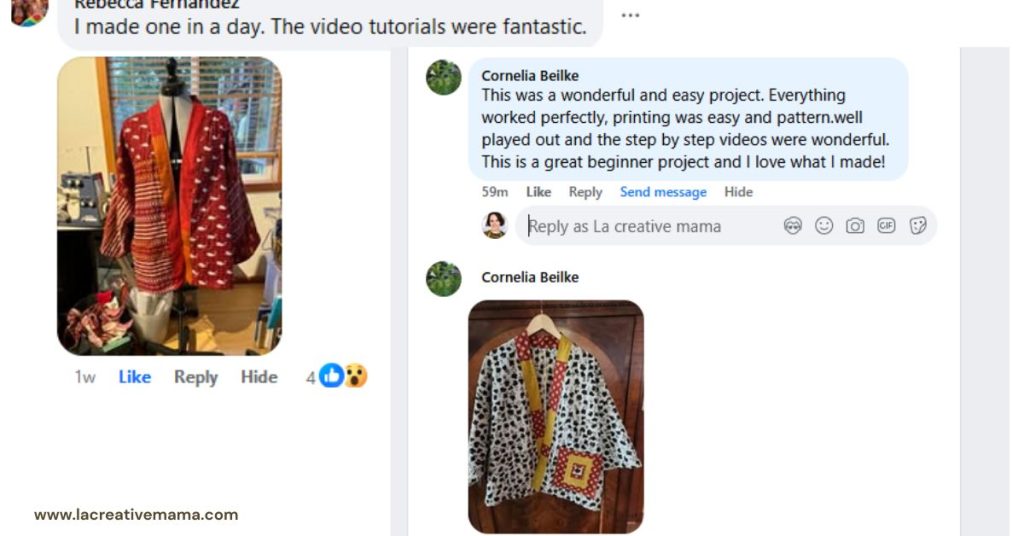Click Cornelia Beilke's avatar on first comment

tap(443, 77)
